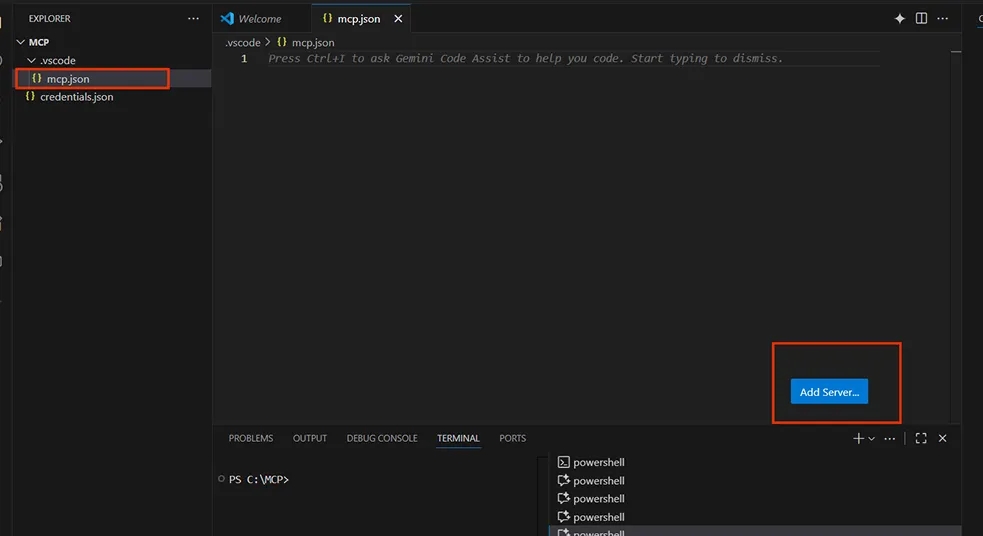Close the mcp.json editor tab
The width and height of the screenshot is (983, 536).
click(x=398, y=19)
